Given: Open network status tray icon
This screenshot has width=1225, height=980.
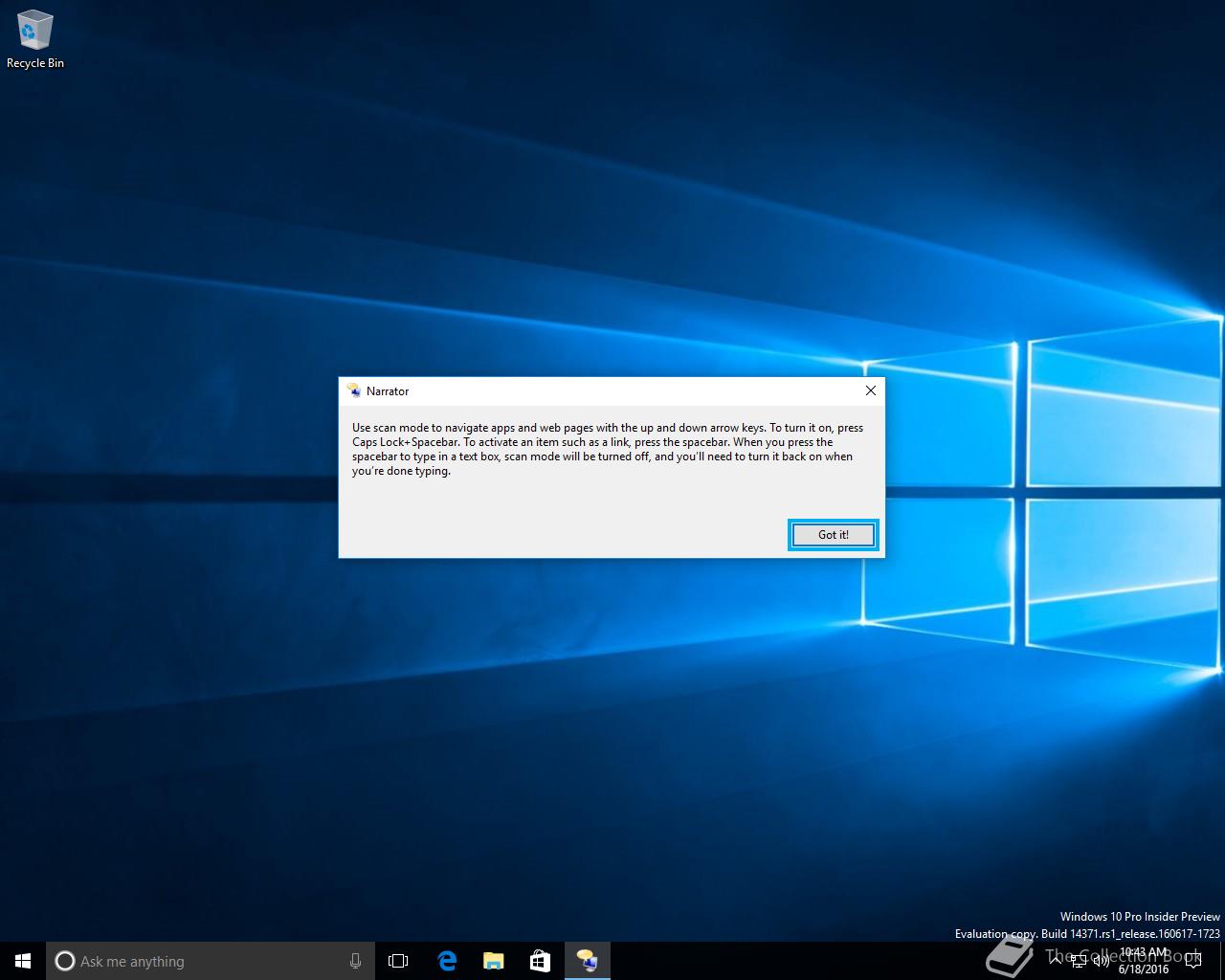Looking at the screenshot, I should (x=1079, y=961).
